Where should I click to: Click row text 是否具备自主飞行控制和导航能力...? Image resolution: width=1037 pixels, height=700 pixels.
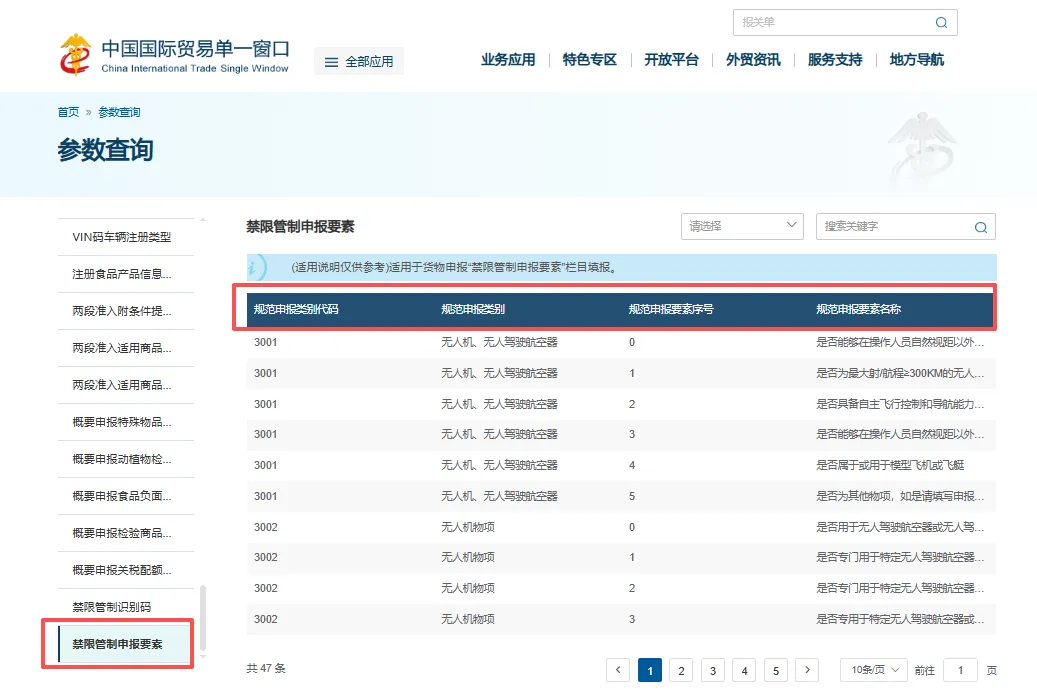coord(900,404)
